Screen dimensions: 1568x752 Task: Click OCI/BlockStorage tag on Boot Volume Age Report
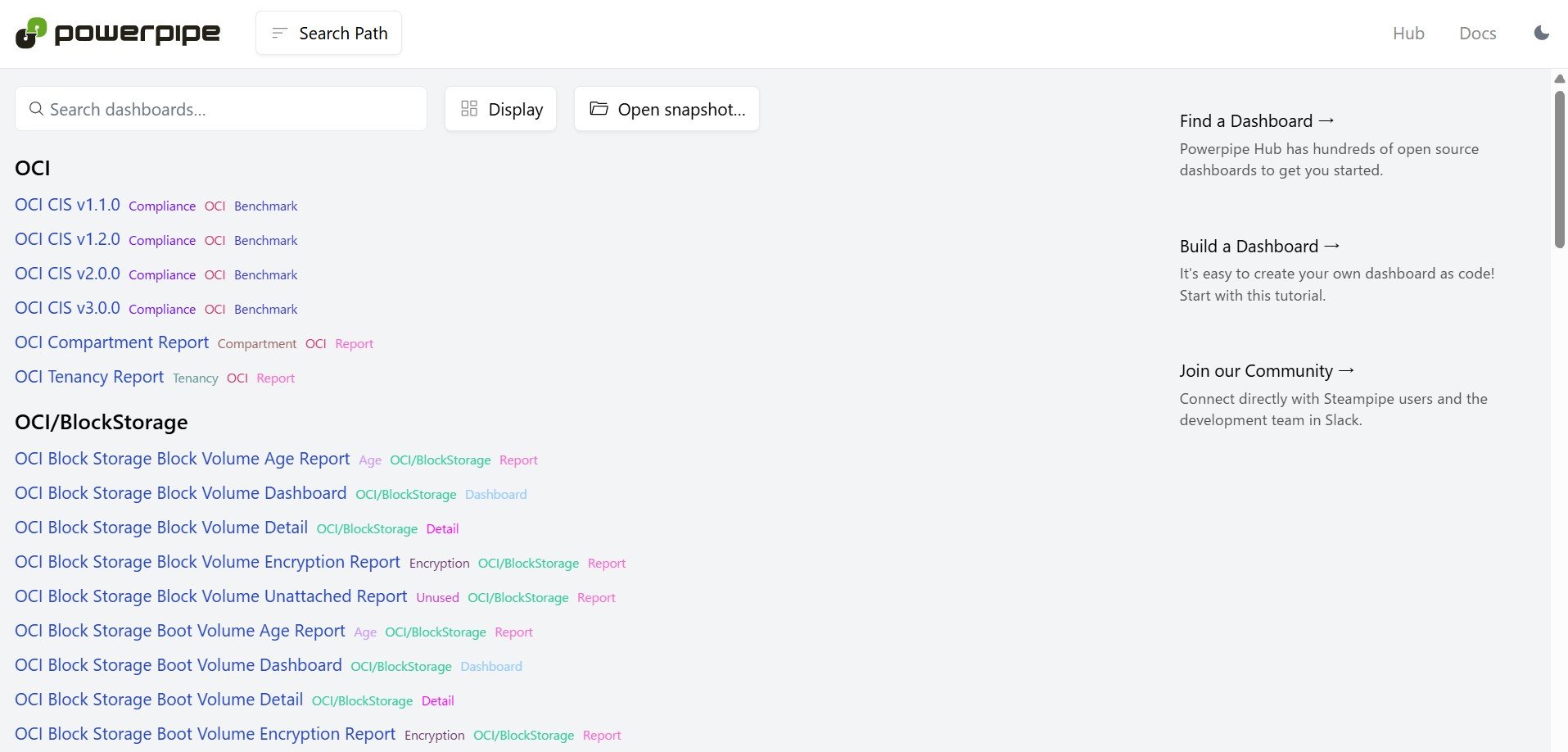pos(436,632)
